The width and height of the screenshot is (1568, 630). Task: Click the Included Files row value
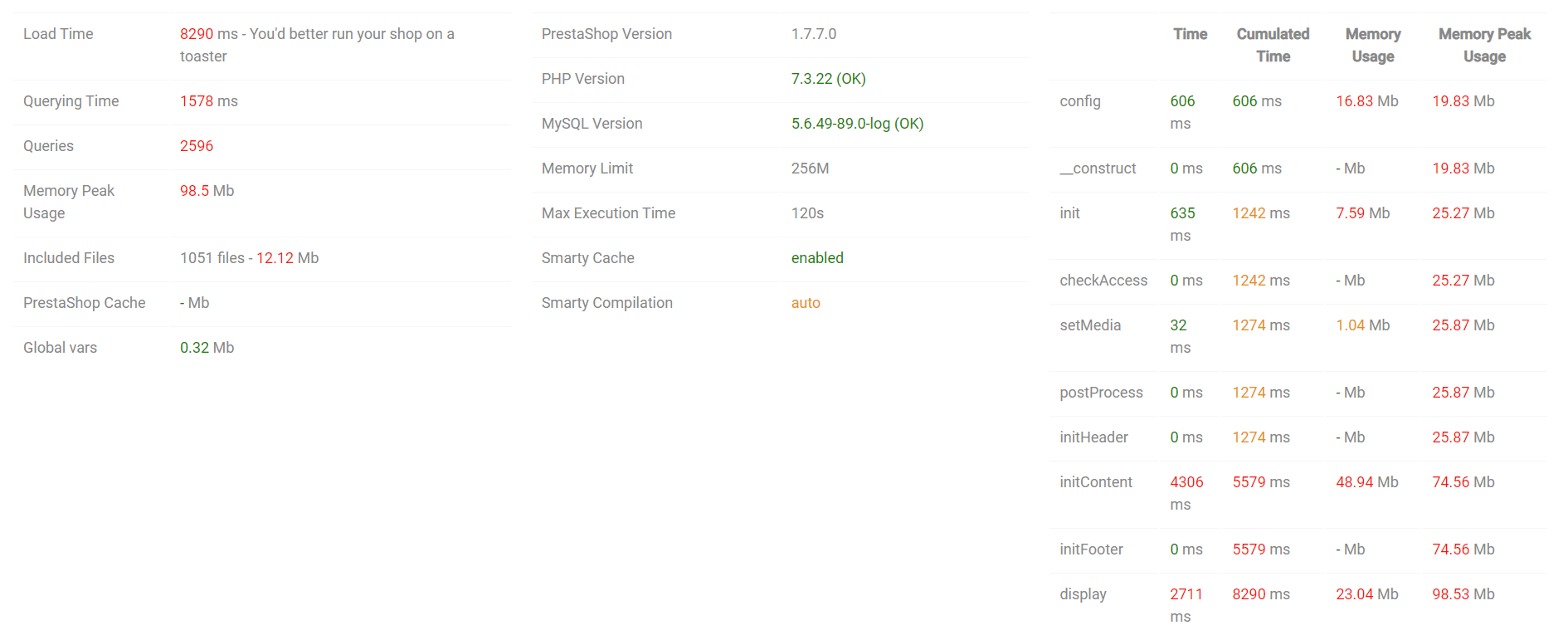click(x=249, y=258)
